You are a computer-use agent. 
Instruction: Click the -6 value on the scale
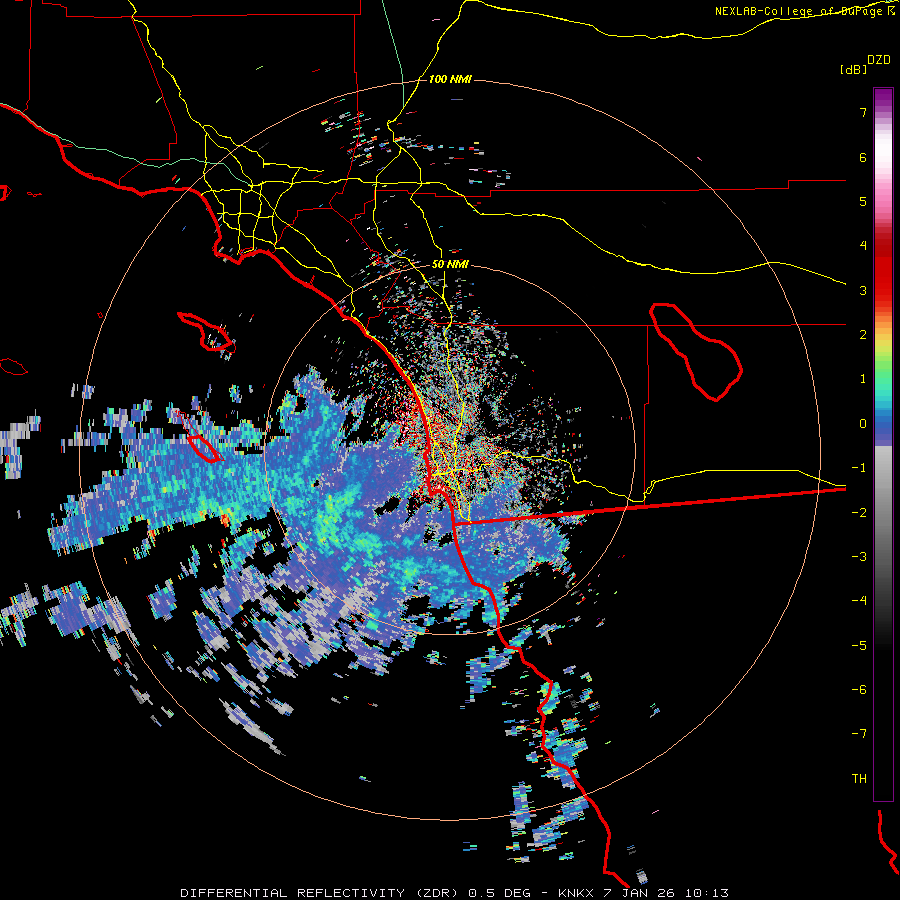pos(859,690)
